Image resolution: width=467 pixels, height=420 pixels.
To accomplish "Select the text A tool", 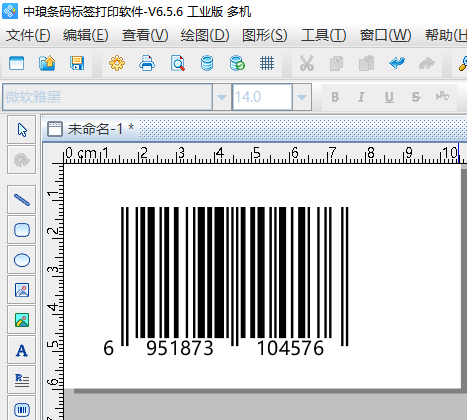I will [22, 350].
